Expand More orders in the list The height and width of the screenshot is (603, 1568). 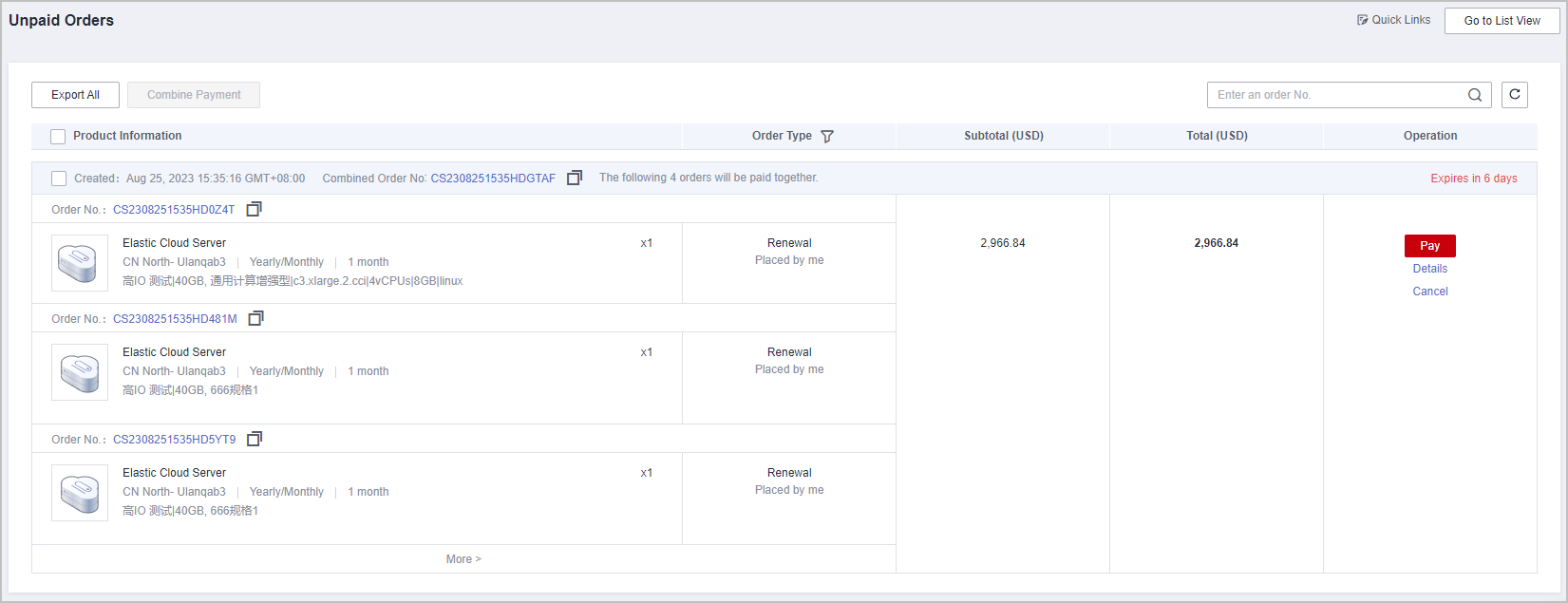(x=463, y=559)
